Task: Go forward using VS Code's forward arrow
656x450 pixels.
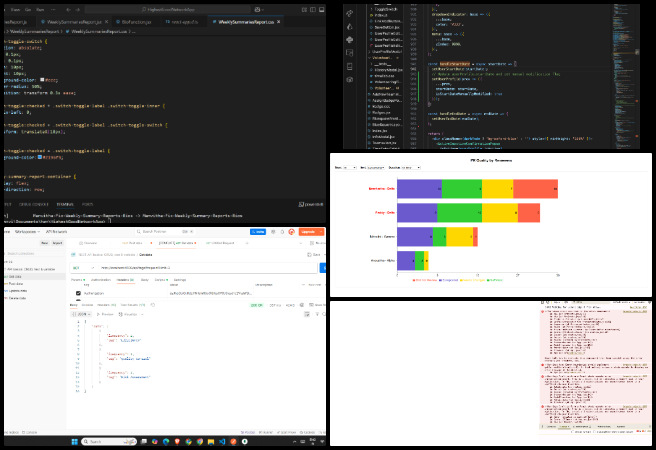Action: click(x=78, y=9)
